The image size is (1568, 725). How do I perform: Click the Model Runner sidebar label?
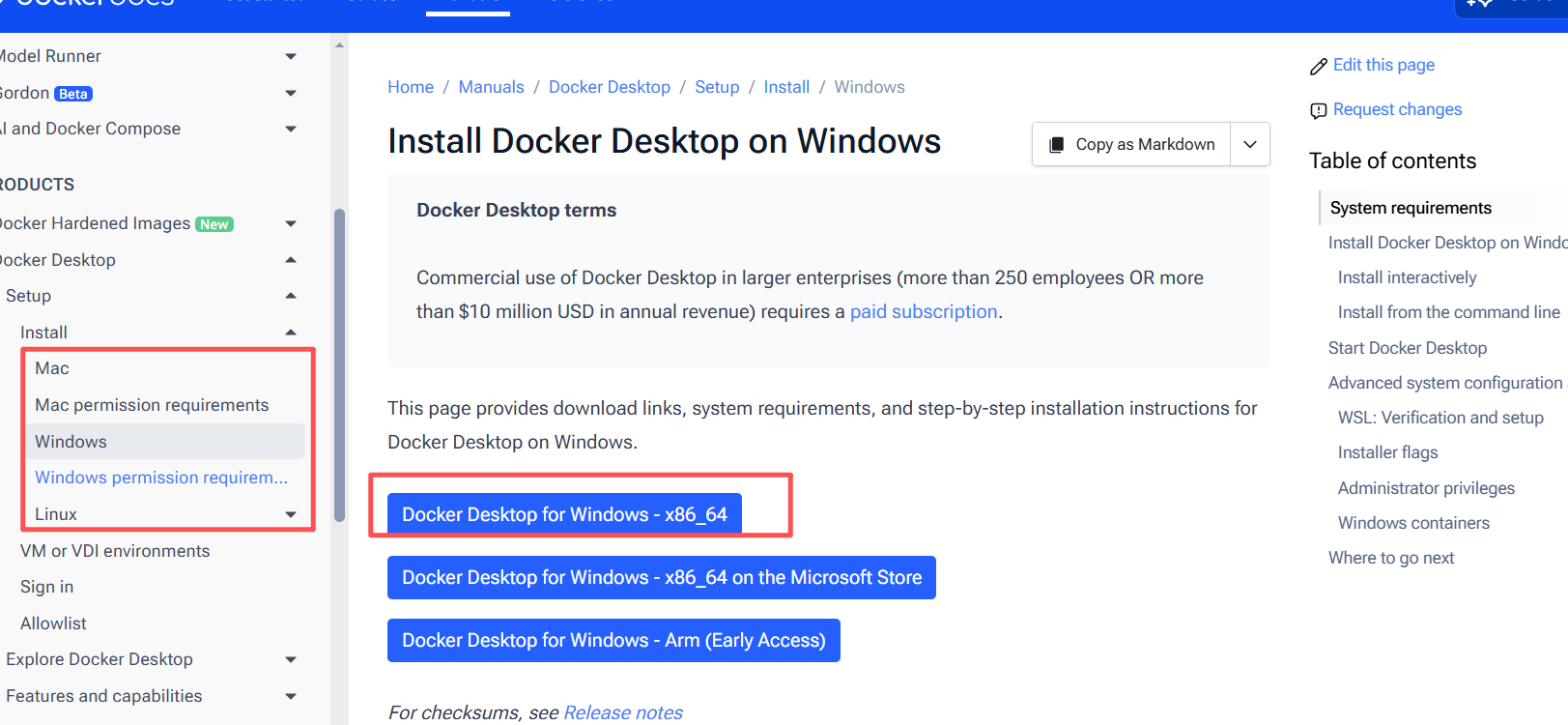[48, 56]
